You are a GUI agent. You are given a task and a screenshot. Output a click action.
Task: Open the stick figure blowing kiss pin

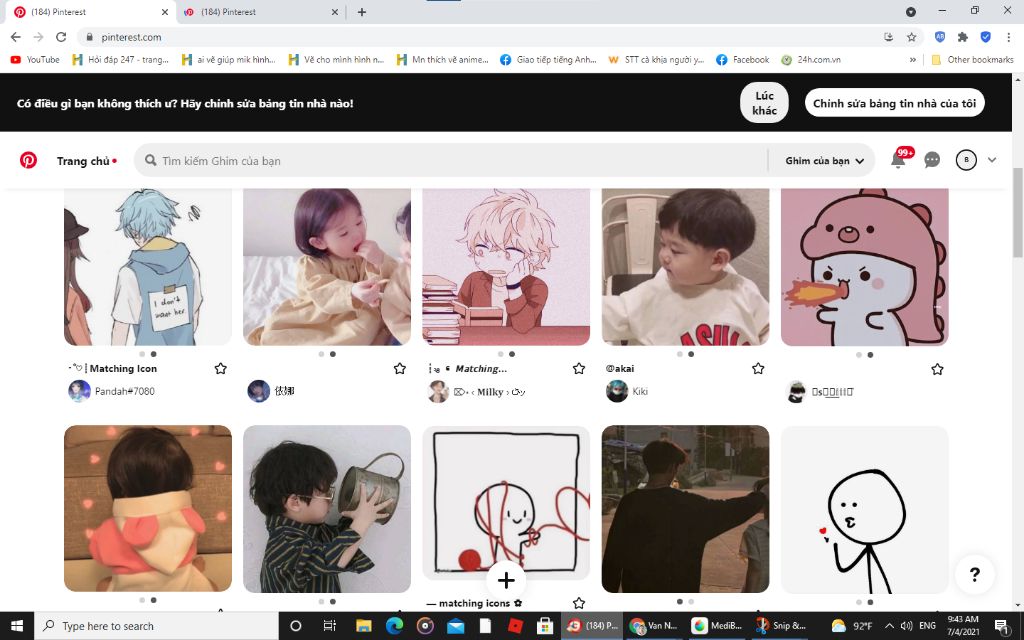click(x=865, y=509)
